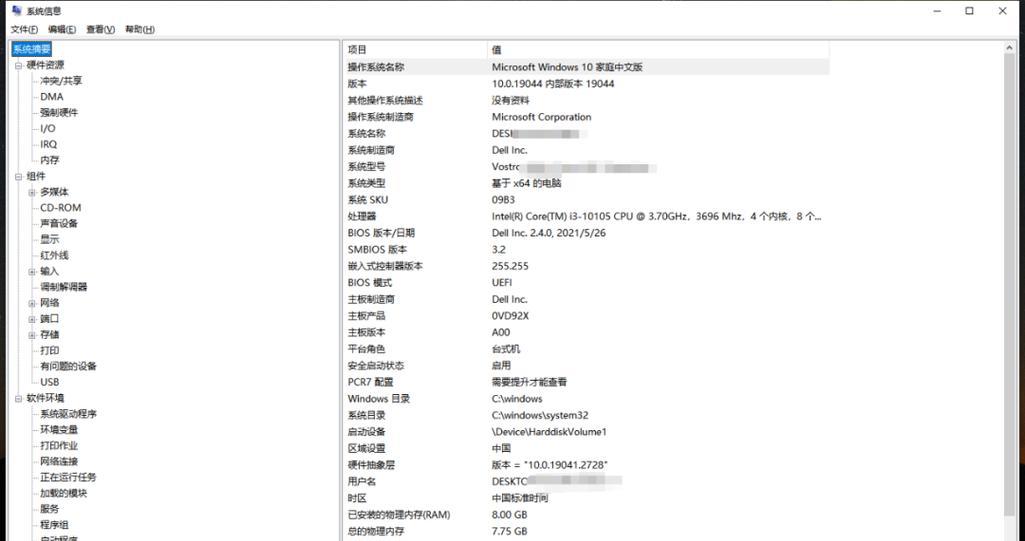Select the 打印作业 tree item
Screen dimensions: 1025x541
(x=59, y=446)
